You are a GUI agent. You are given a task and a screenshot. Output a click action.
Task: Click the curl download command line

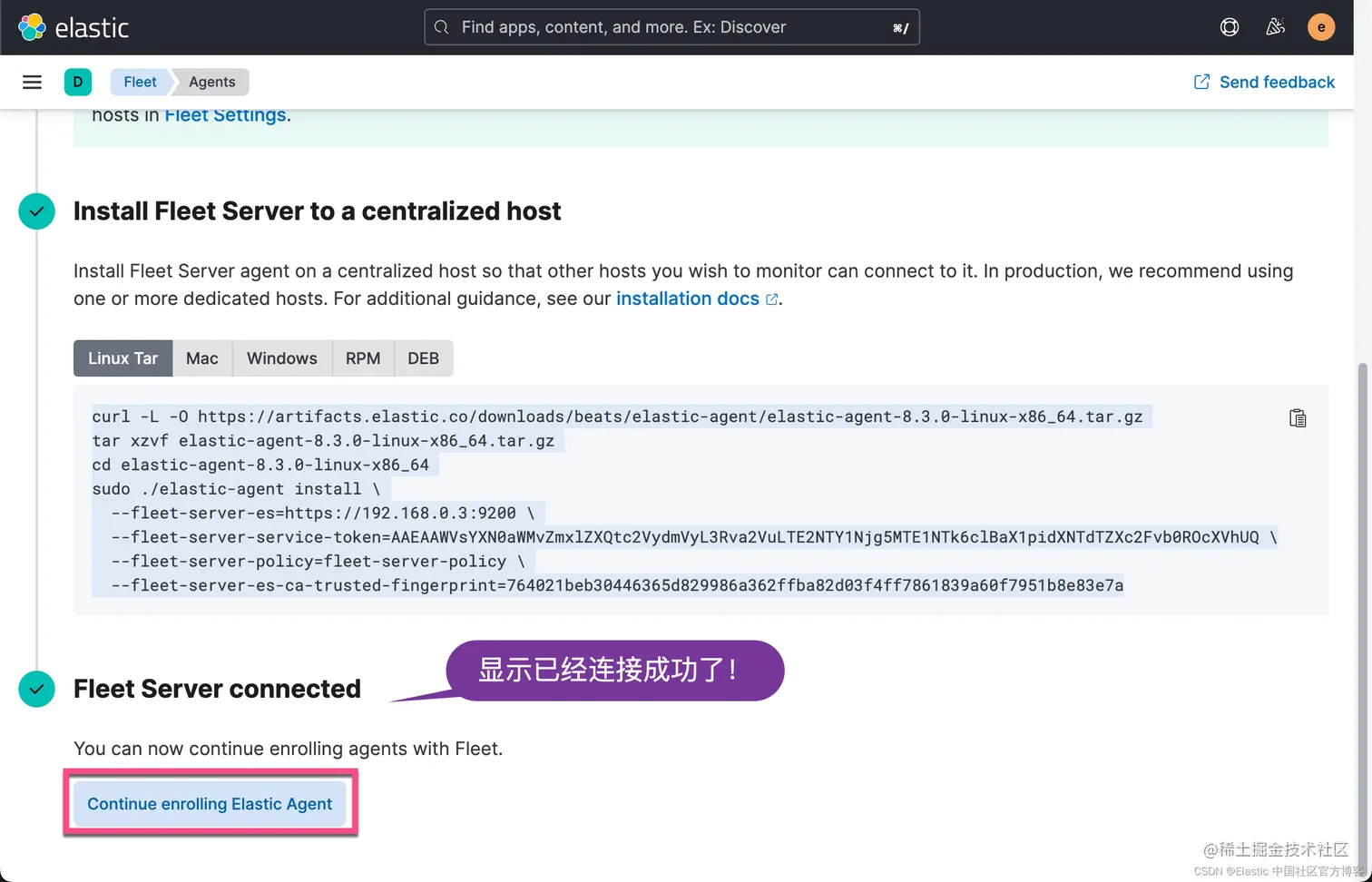(x=617, y=416)
